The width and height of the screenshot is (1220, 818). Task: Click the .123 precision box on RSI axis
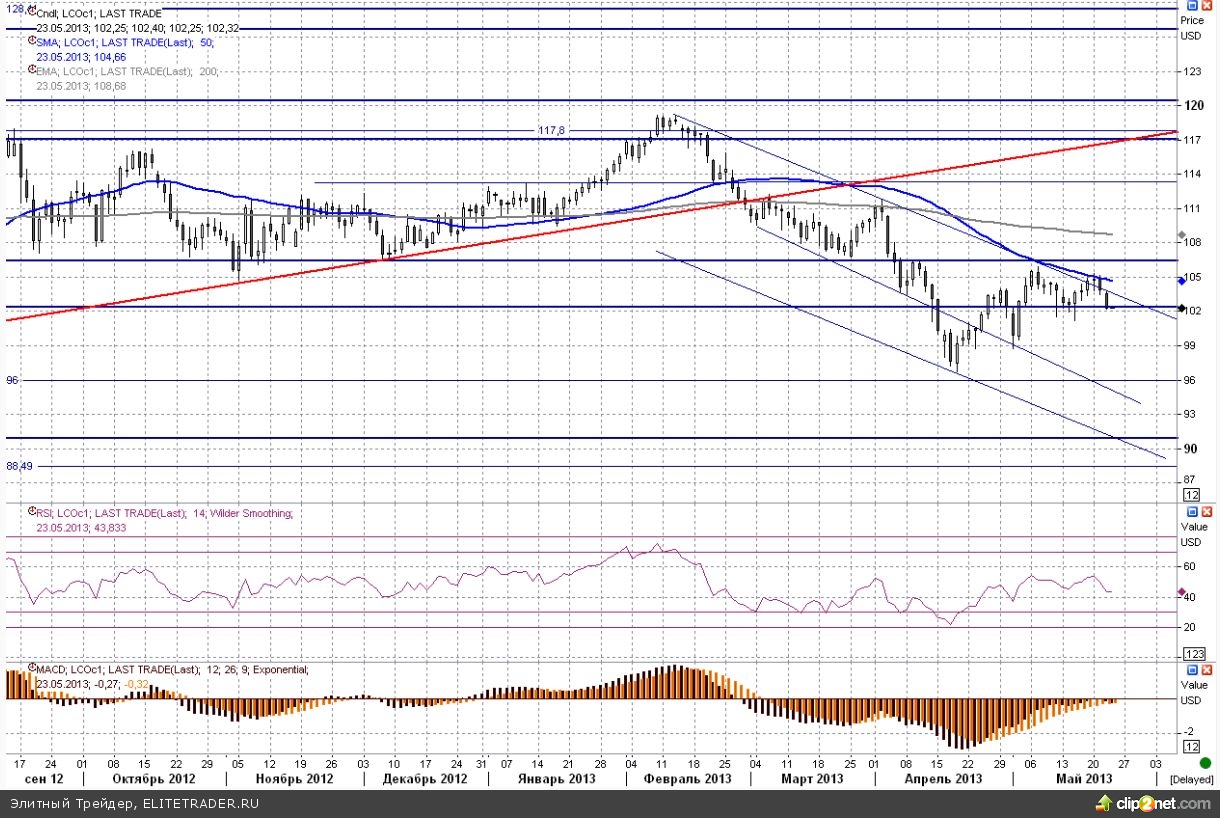pyautogui.click(x=1192, y=652)
